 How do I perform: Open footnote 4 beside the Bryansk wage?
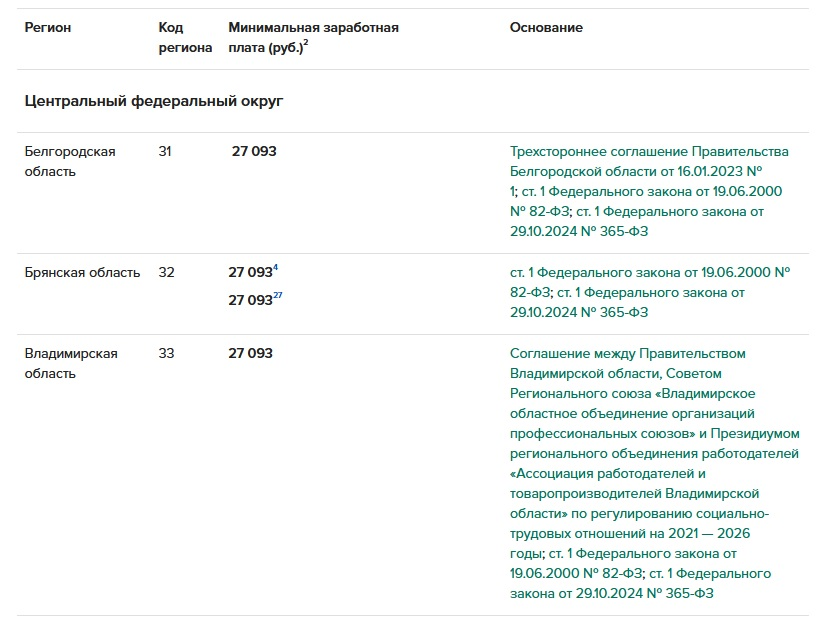tap(275, 268)
